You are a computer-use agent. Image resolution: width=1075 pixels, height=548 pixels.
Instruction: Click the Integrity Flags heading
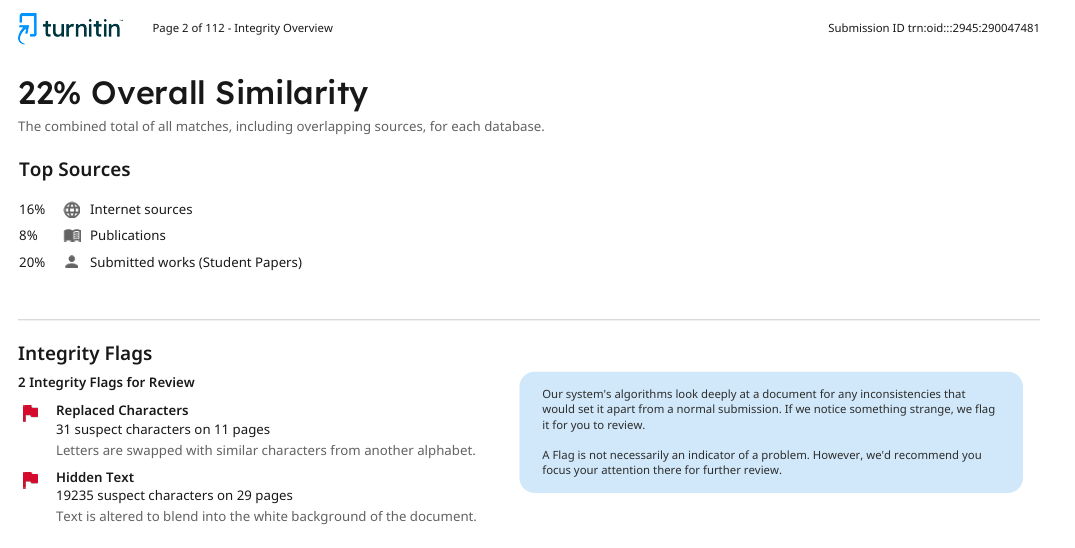[x=85, y=353]
